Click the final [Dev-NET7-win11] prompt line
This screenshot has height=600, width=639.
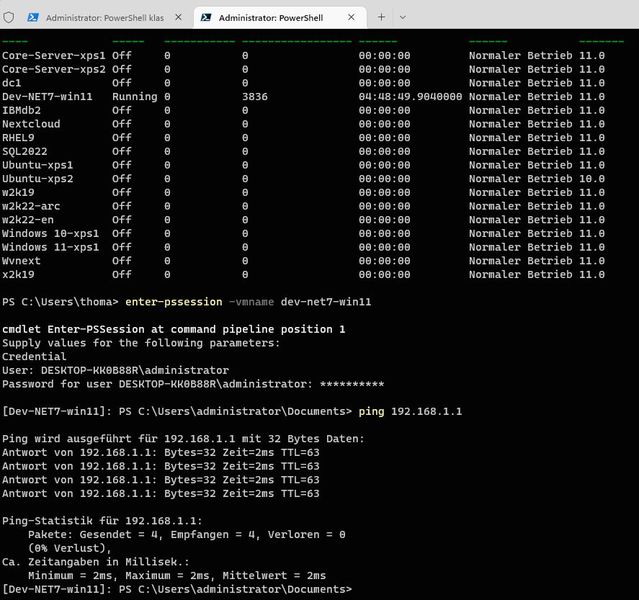[x=177, y=589]
